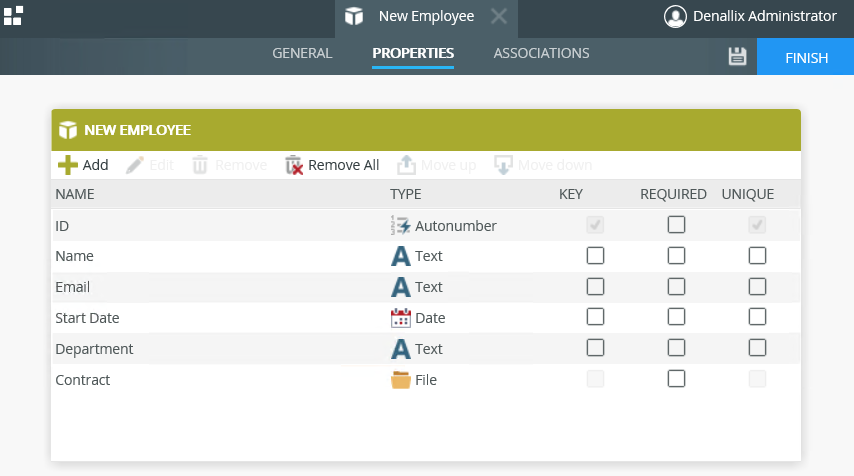Image resolution: width=854 pixels, height=476 pixels.
Task: Click the Autonumber type icon for ID
Action: click(400, 226)
